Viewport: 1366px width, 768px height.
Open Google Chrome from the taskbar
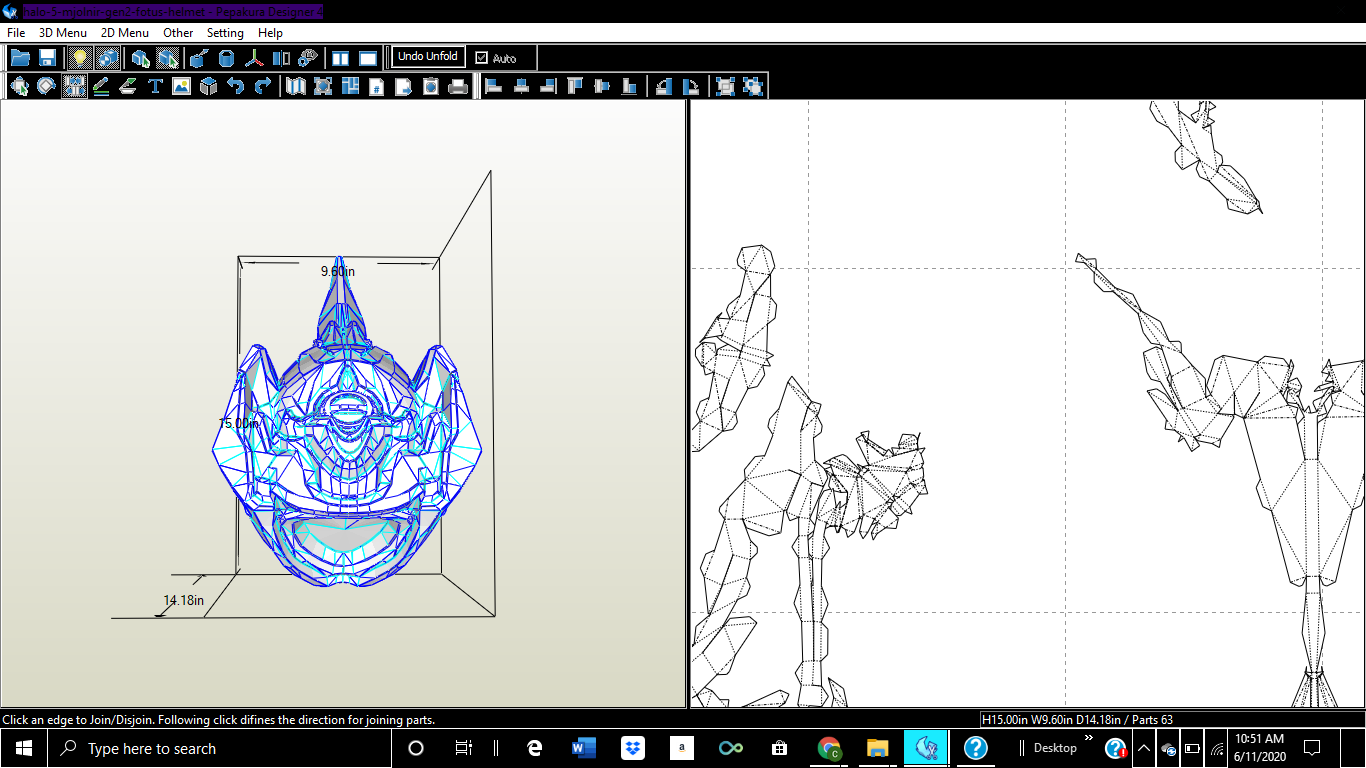pyautogui.click(x=829, y=748)
